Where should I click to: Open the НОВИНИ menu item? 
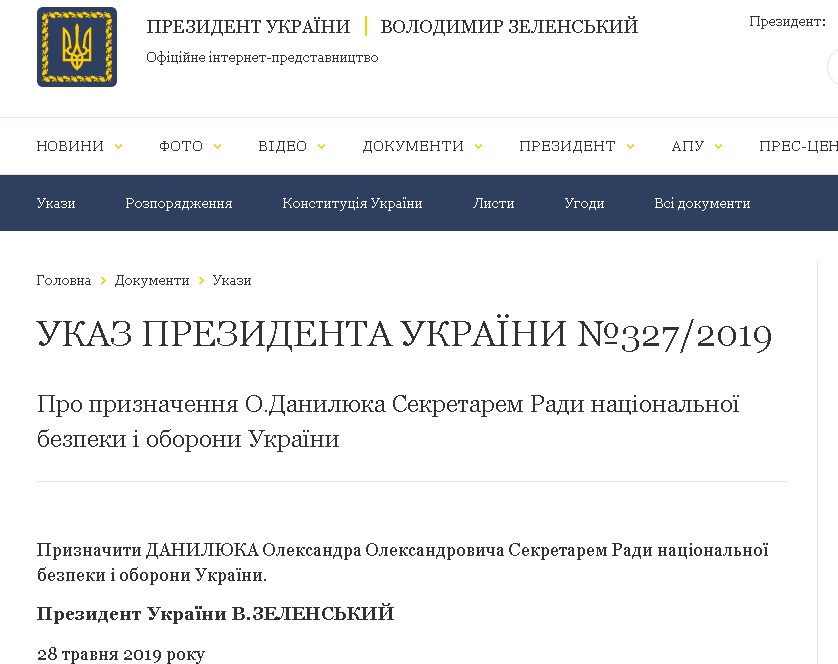pos(70,146)
